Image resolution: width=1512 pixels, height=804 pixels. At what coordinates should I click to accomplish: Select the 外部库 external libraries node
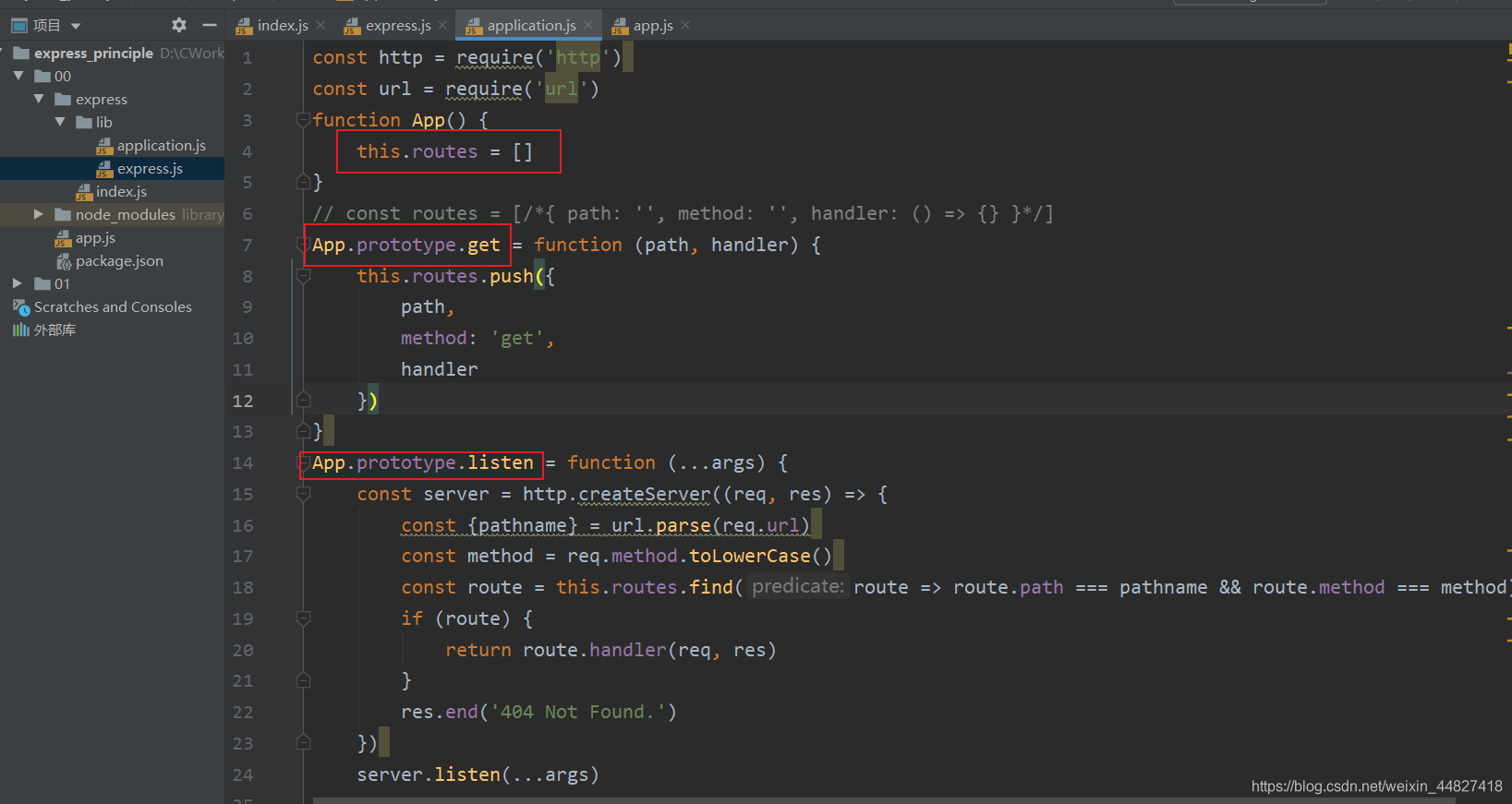tap(54, 330)
